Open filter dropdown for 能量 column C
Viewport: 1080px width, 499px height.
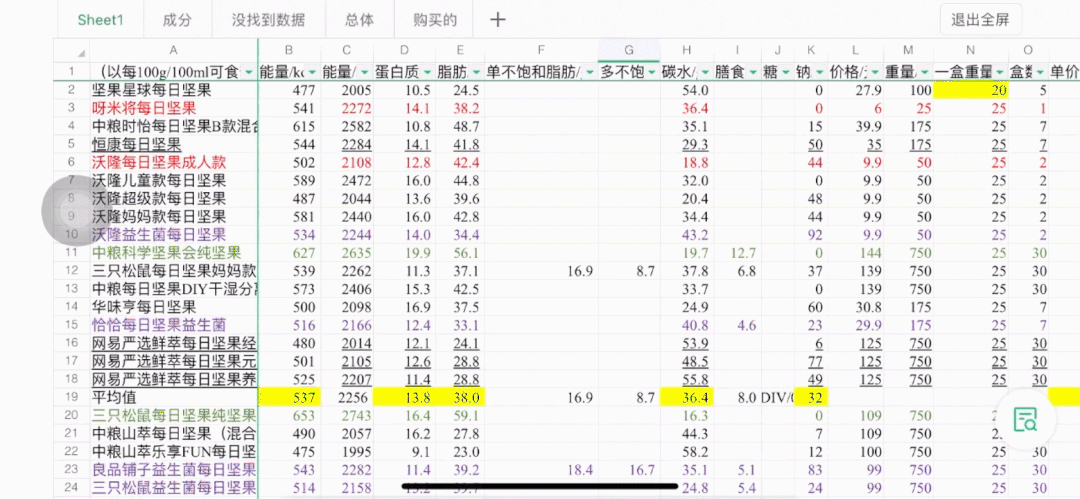pyautogui.click(x=364, y=72)
